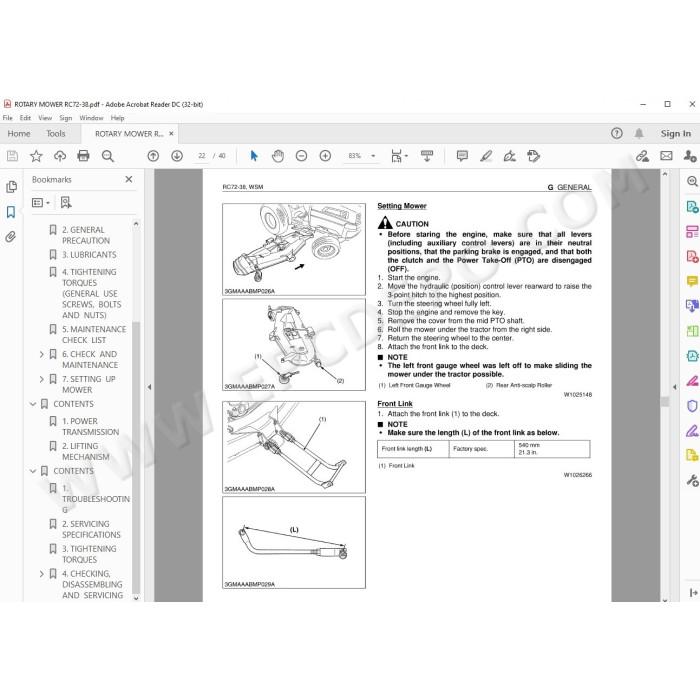Open Comment tool in right pane

(692, 281)
